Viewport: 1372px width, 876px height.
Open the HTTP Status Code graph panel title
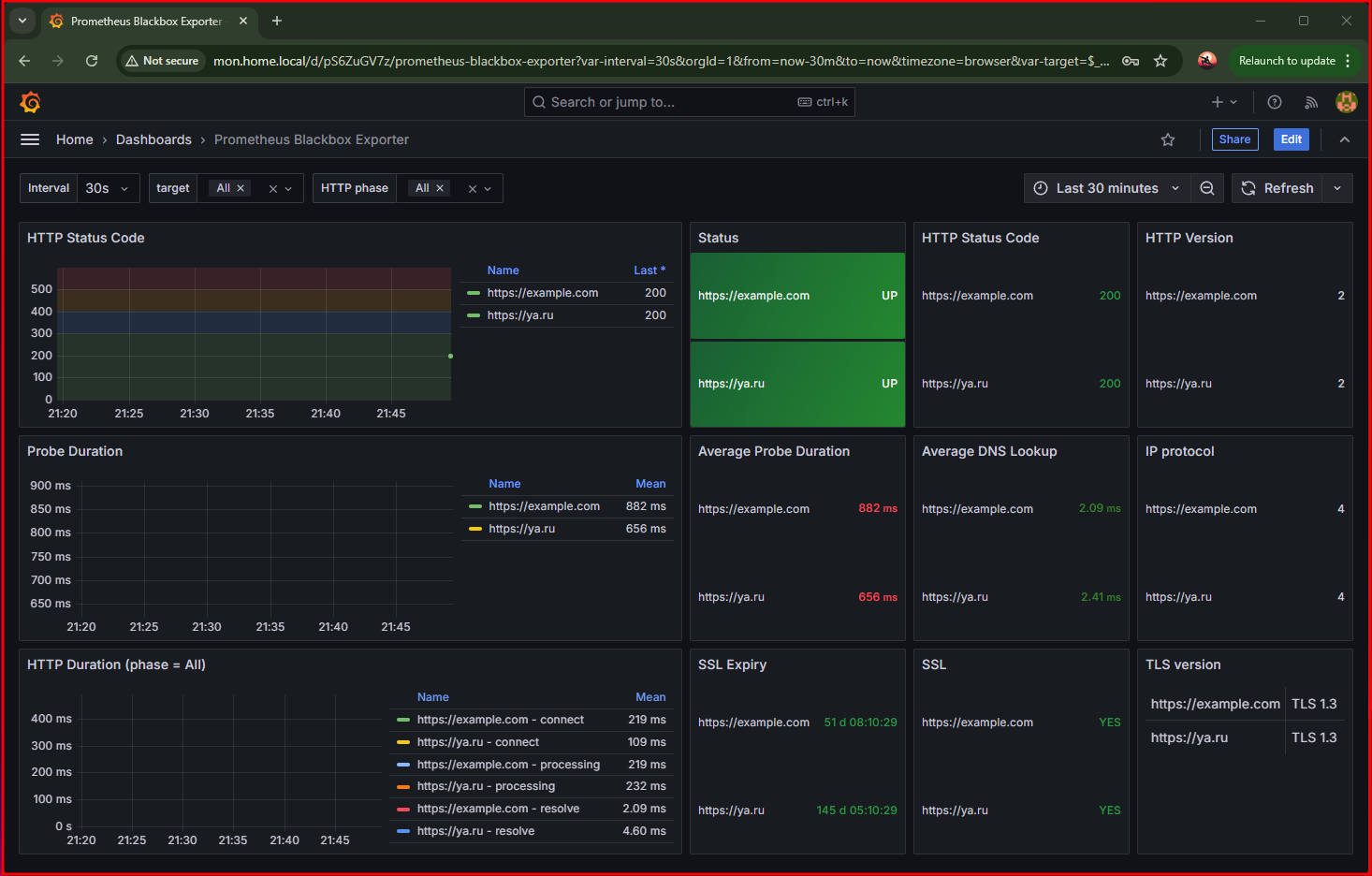[86, 238]
